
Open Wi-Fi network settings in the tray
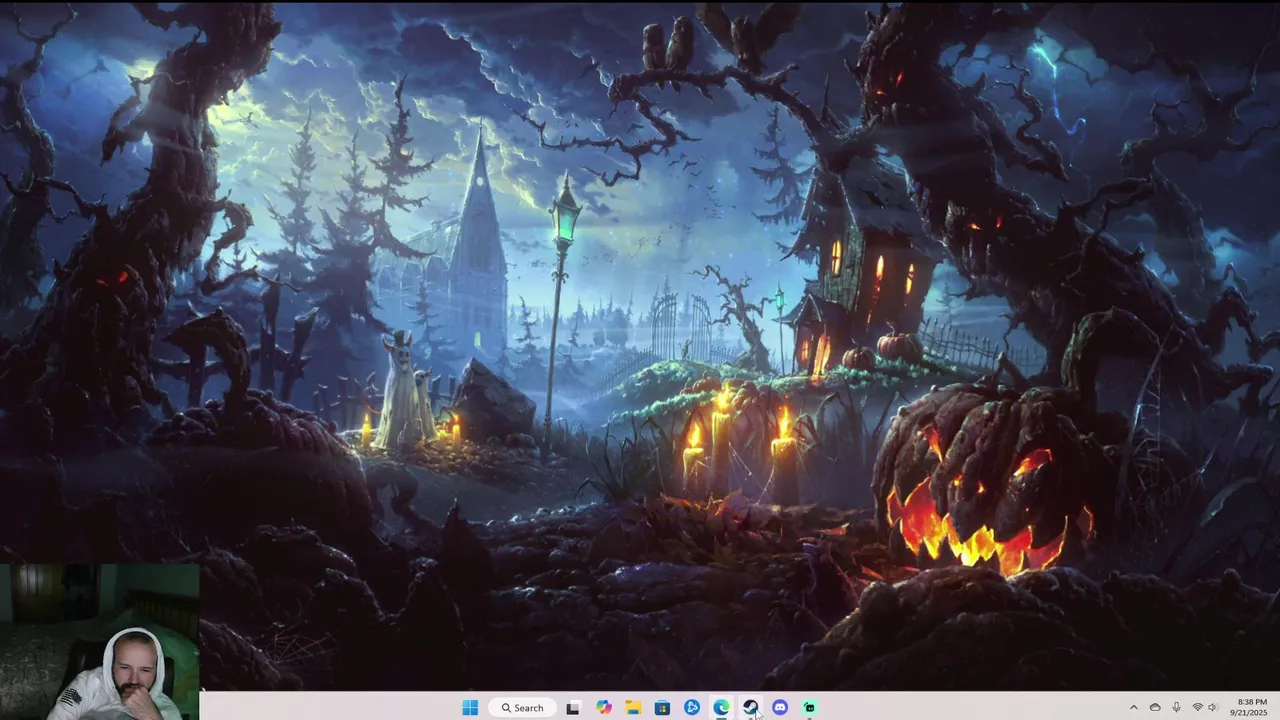click(1197, 707)
